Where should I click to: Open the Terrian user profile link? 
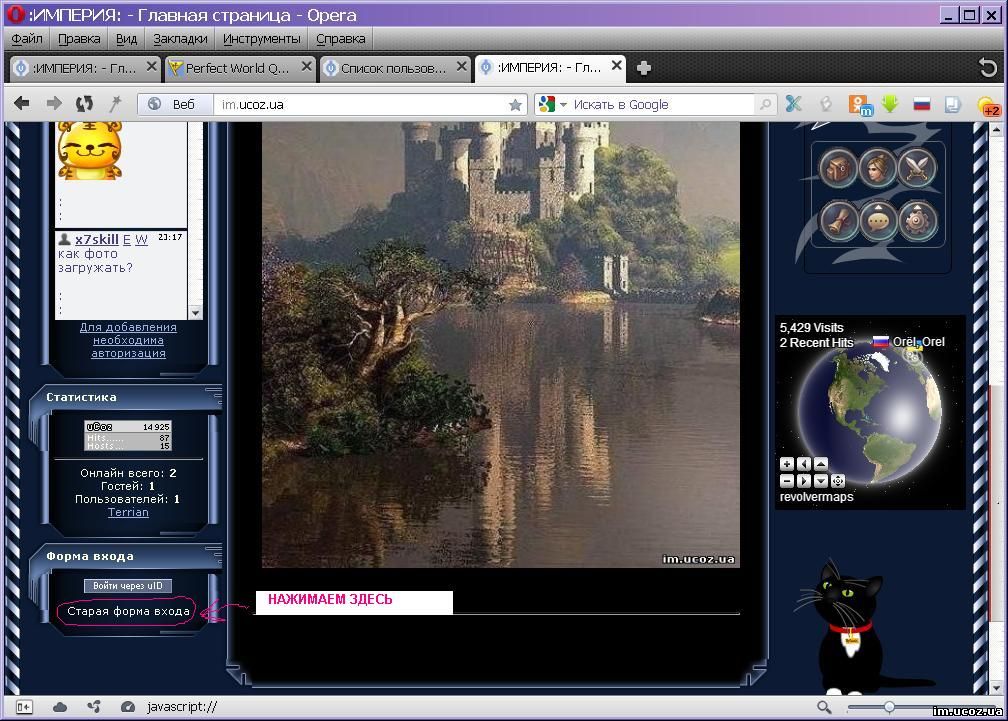tap(129, 512)
